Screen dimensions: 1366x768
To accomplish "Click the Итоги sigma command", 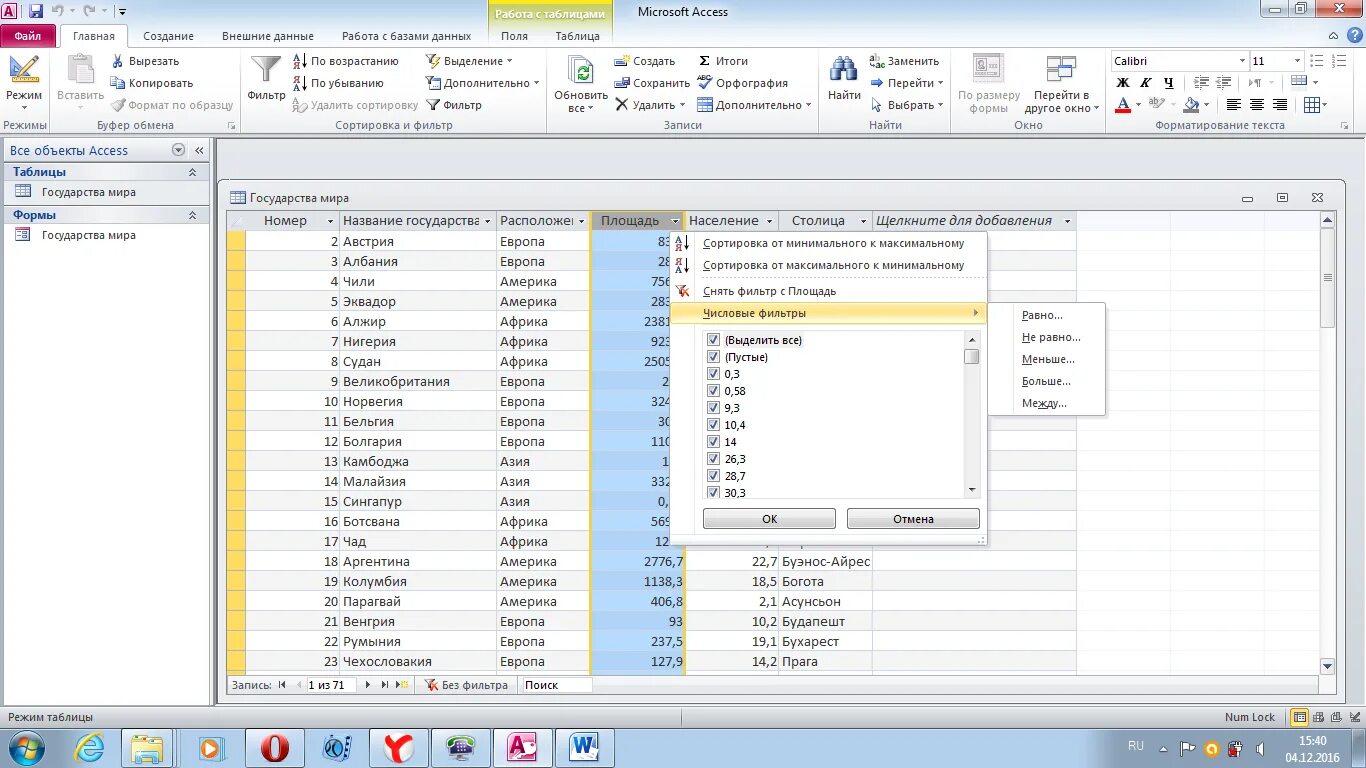I will (x=723, y=61).
